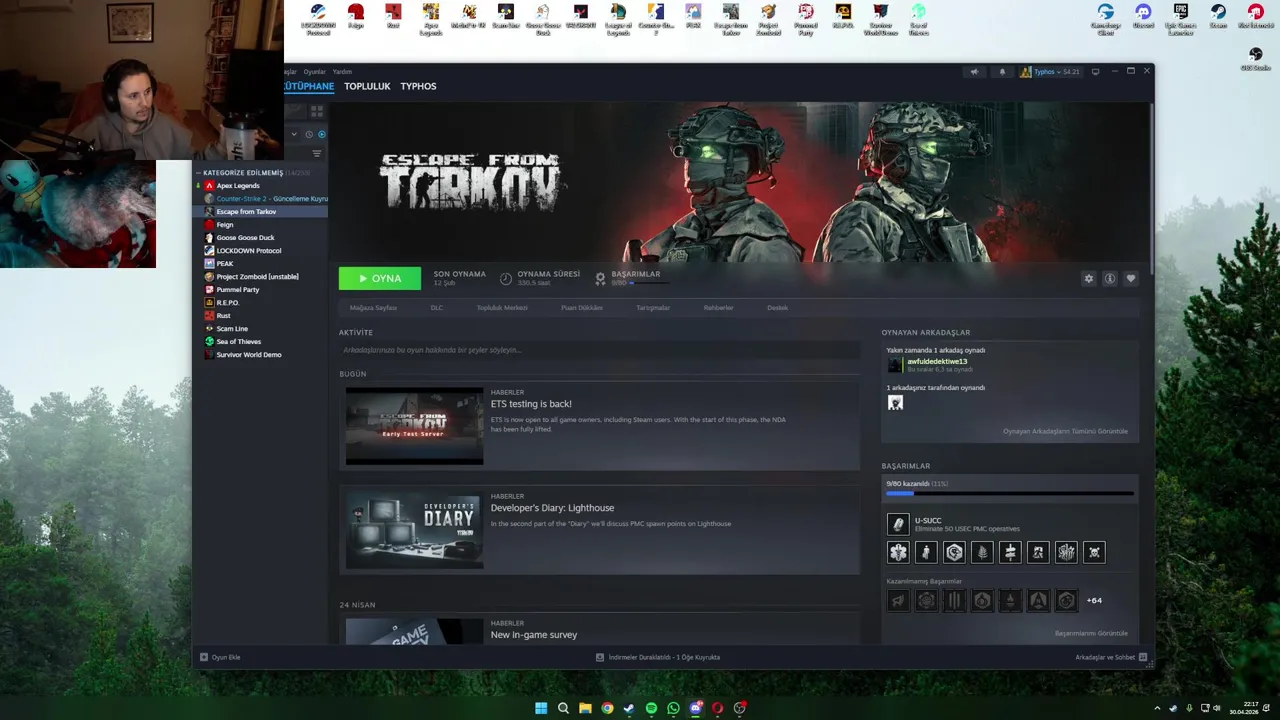Open the skull achievement icon
1280x720 pixels.
pos(1094,552)
